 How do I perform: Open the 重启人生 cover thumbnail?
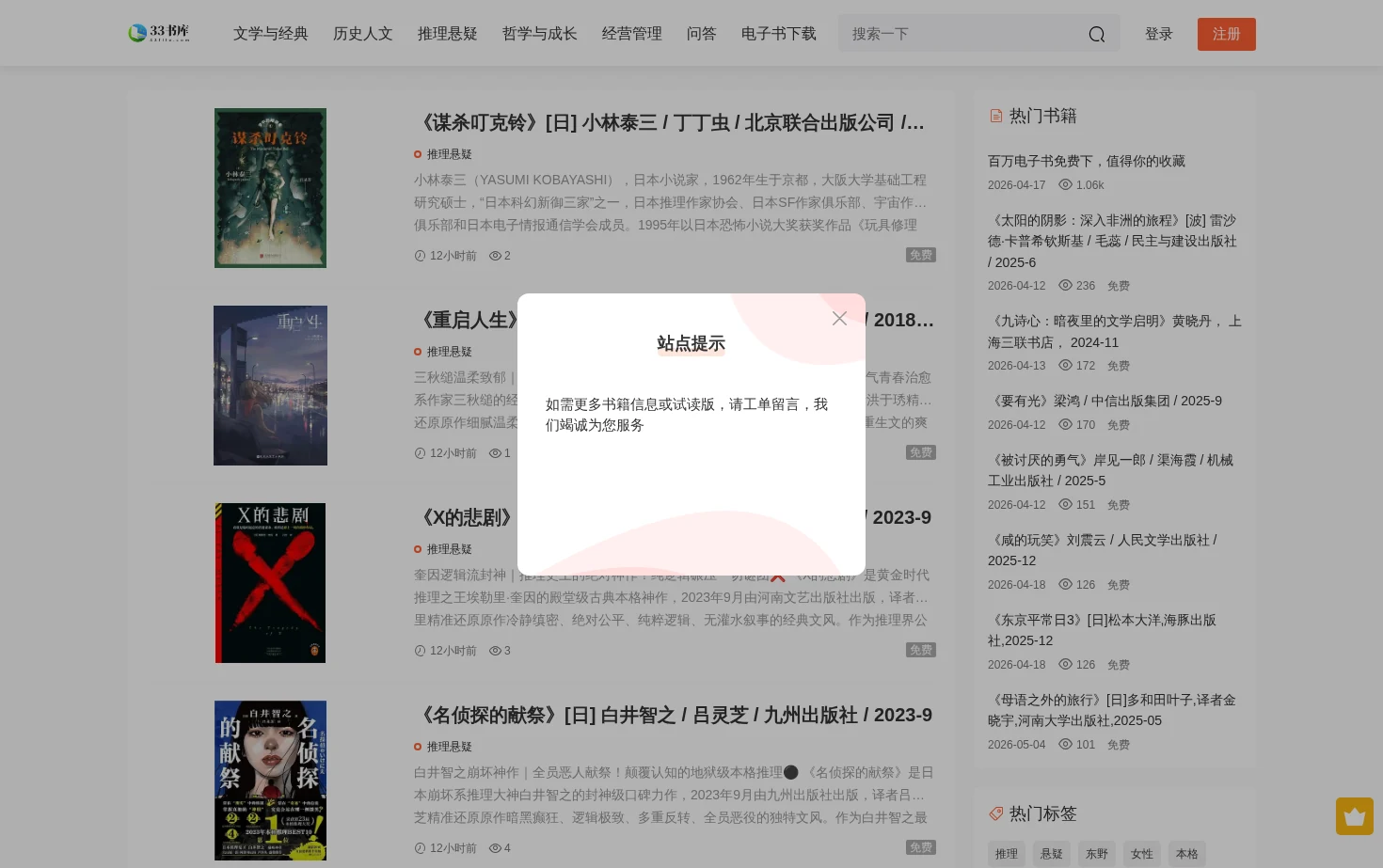point(270,386)
